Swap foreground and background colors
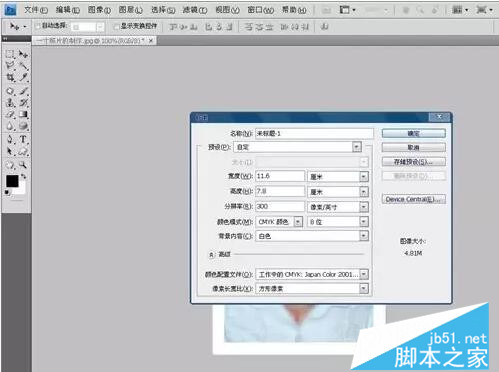This screenshot has width=499, height=372. [x=24, y=176]
